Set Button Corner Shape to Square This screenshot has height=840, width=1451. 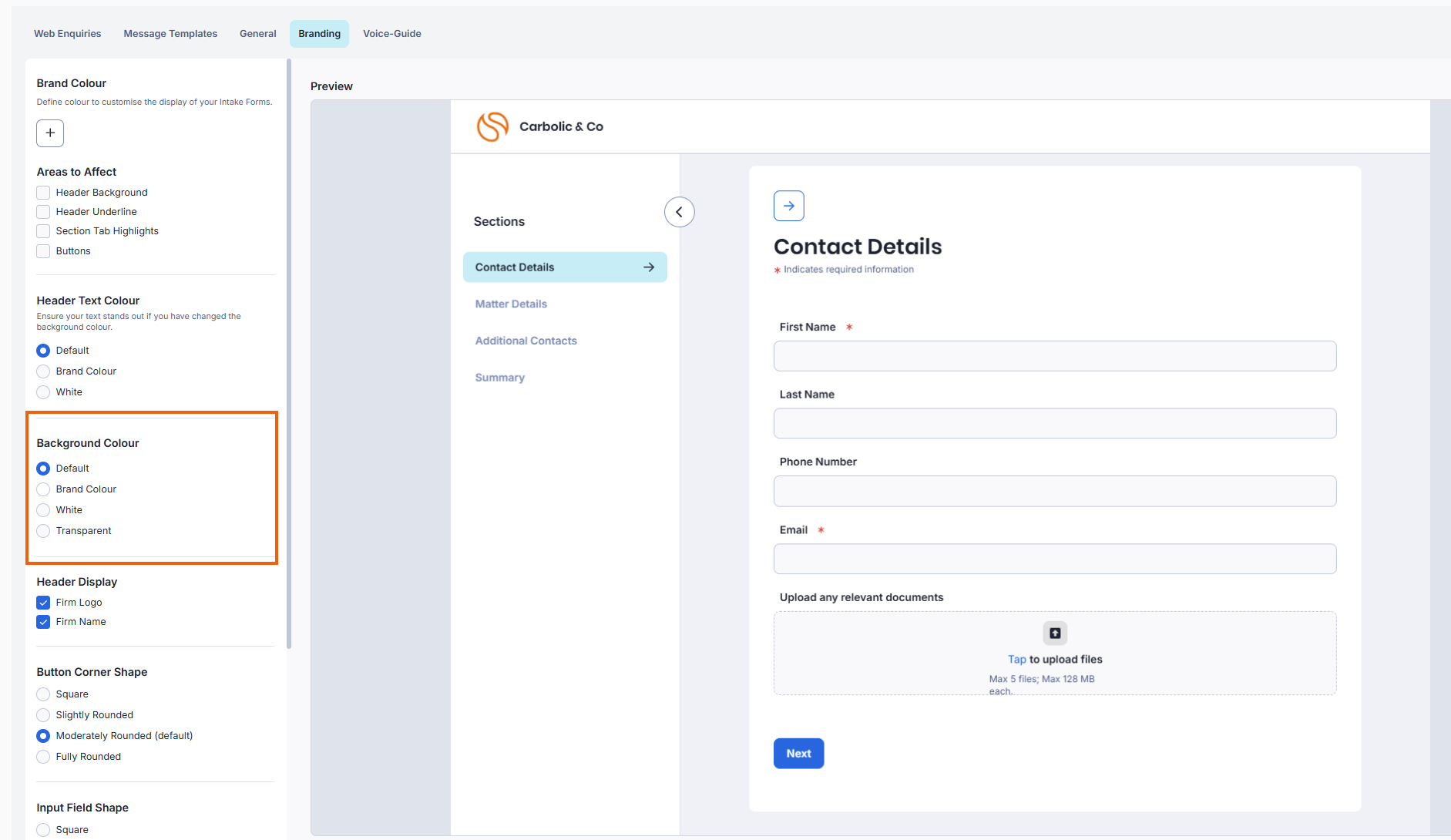[x=43, y=694]
